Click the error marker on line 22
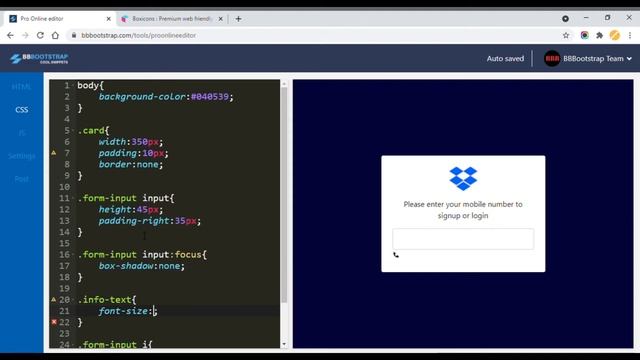640x360 pixels. [x=54, y=322]
